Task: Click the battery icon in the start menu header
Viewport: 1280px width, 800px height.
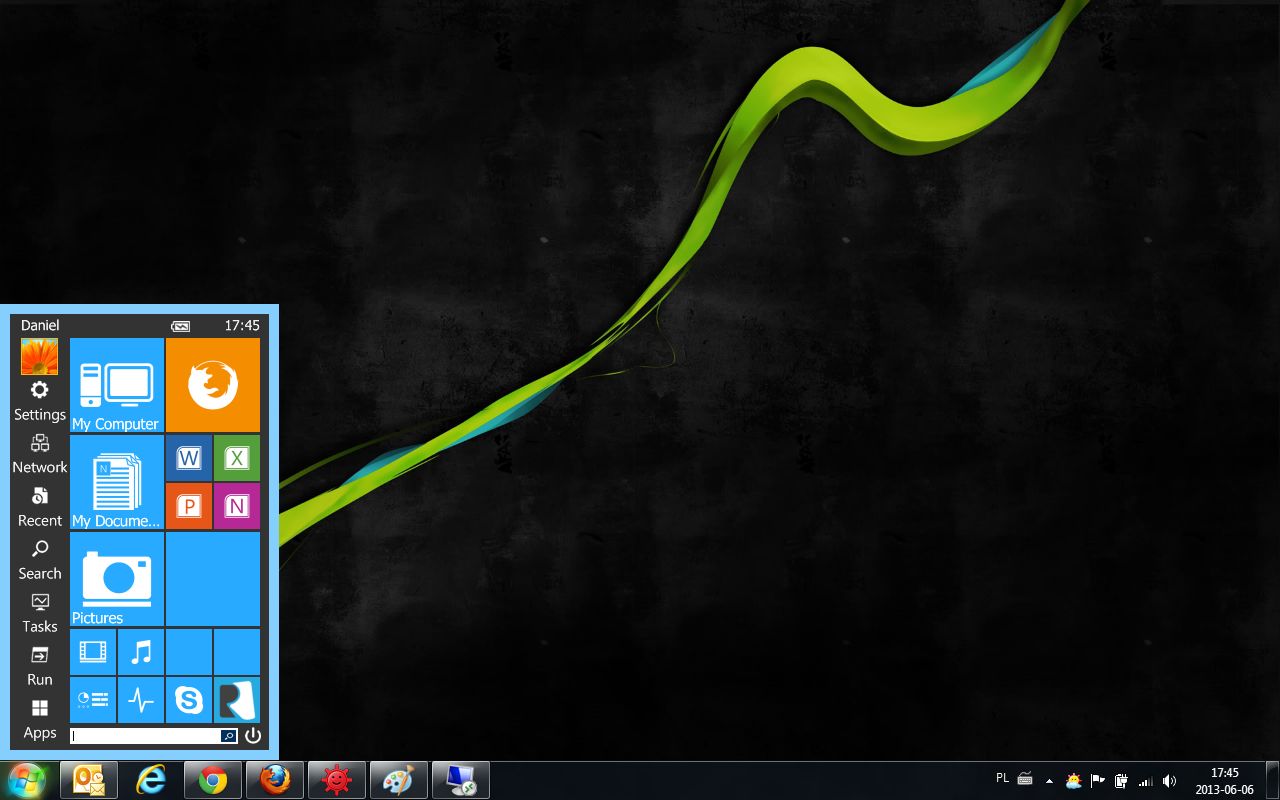Action: click(180, 326)
